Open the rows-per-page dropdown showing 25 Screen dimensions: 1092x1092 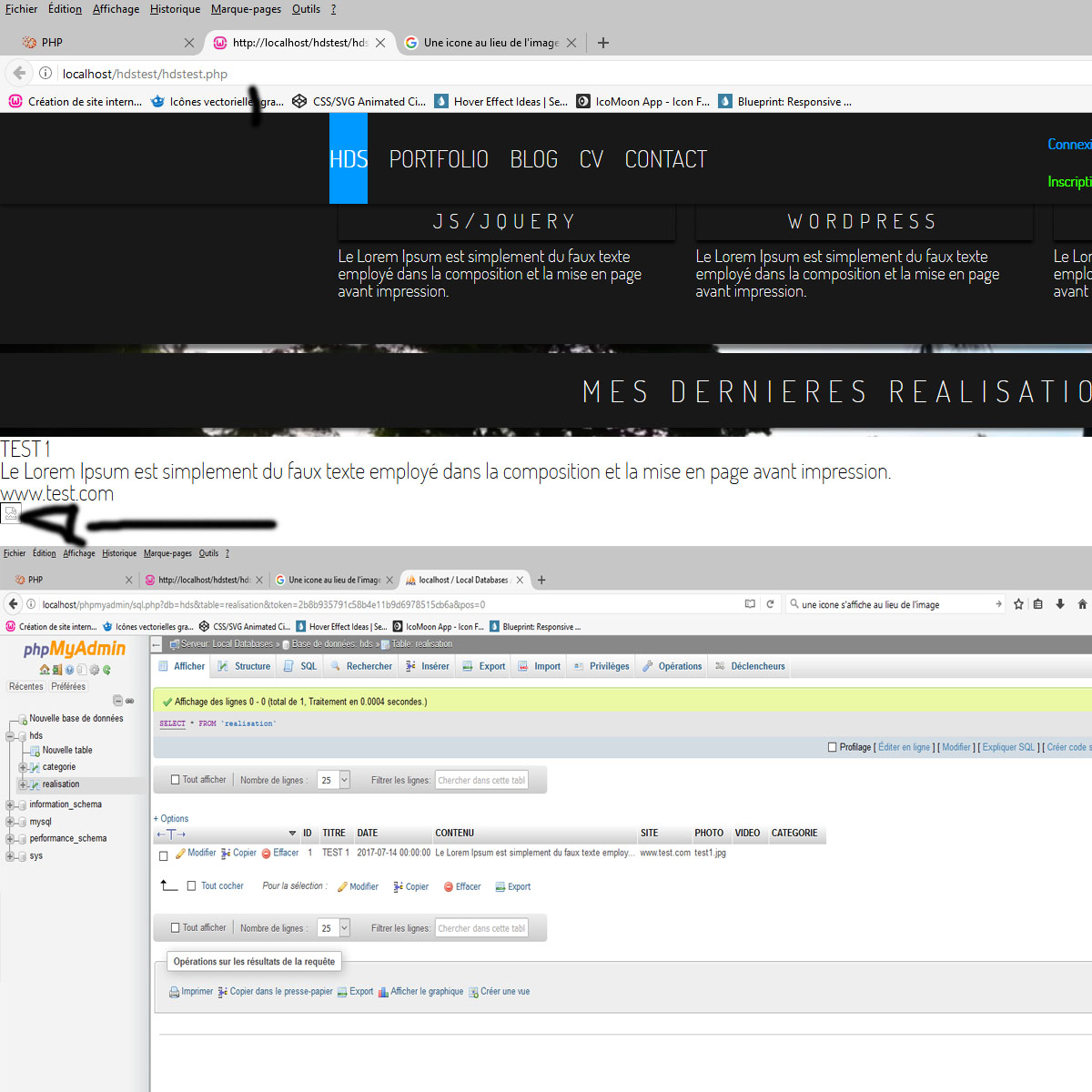click(x=333, y=779)
